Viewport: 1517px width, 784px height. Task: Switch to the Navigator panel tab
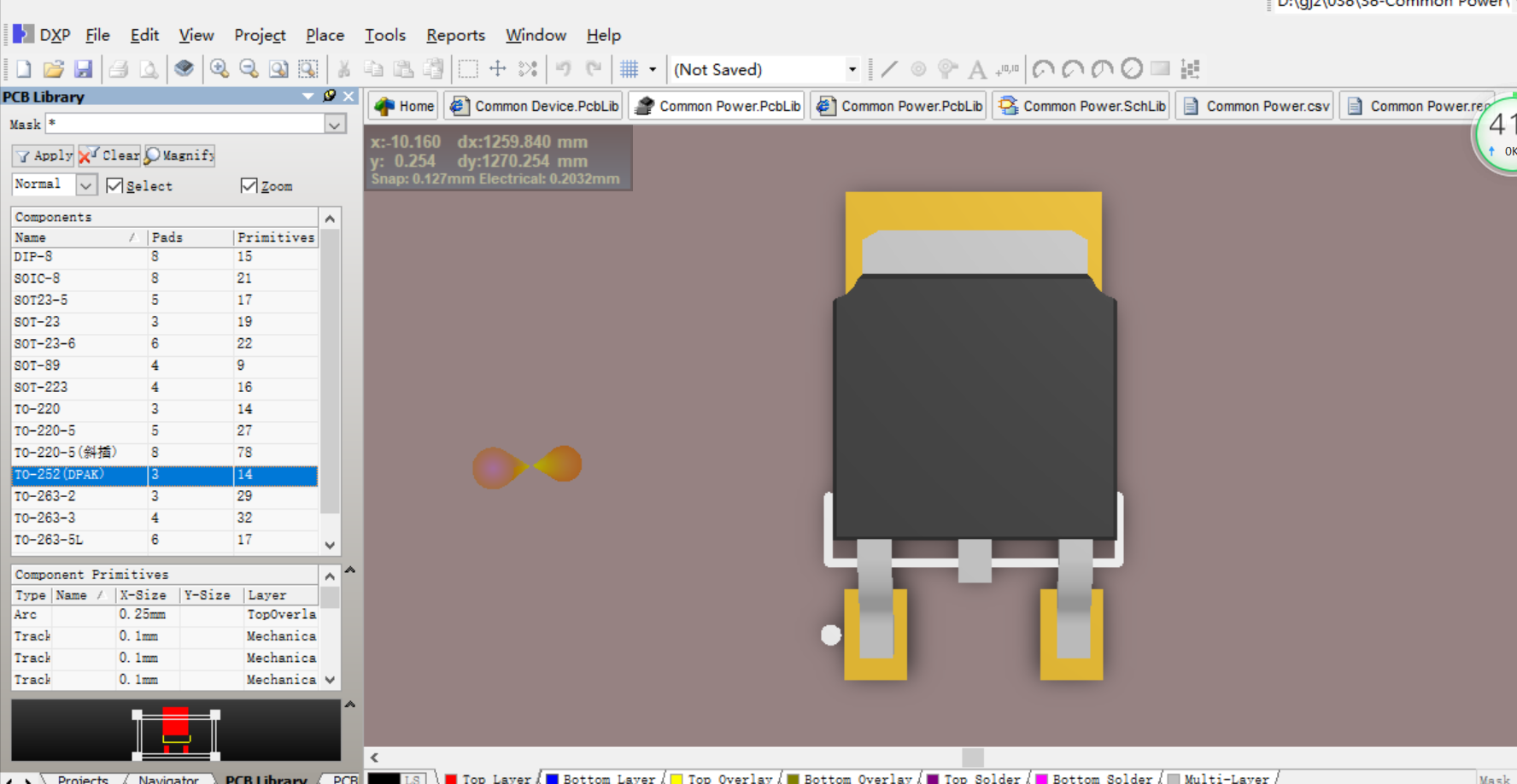[168, 779]
